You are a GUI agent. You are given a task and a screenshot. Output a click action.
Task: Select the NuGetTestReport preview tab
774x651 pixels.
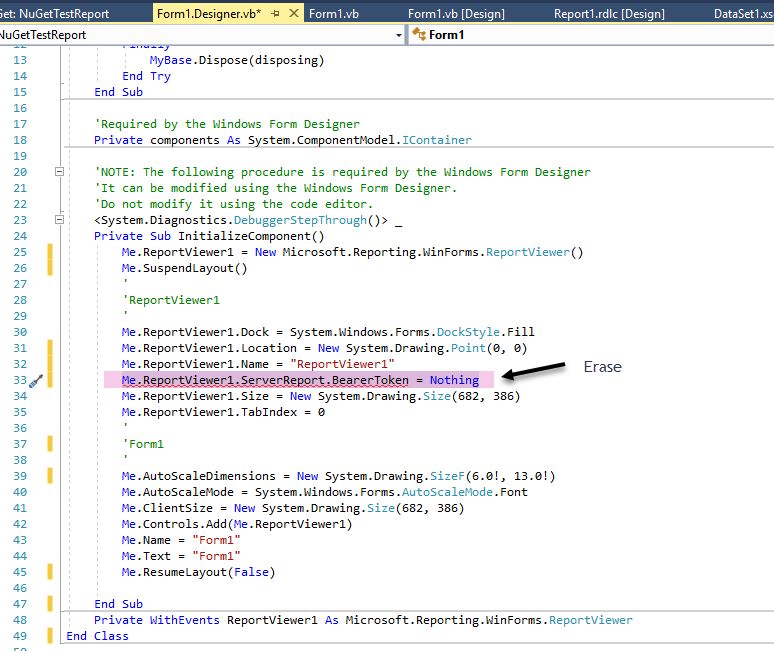click(x=54, y=14)
